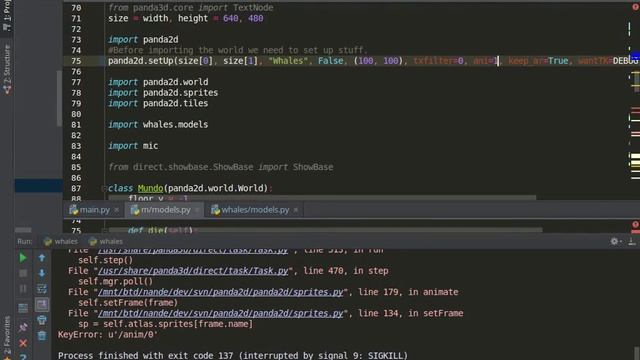Jump down the stack trace with down arrow
The width and height of the screenshot is (640, 360).
[42, 273]
